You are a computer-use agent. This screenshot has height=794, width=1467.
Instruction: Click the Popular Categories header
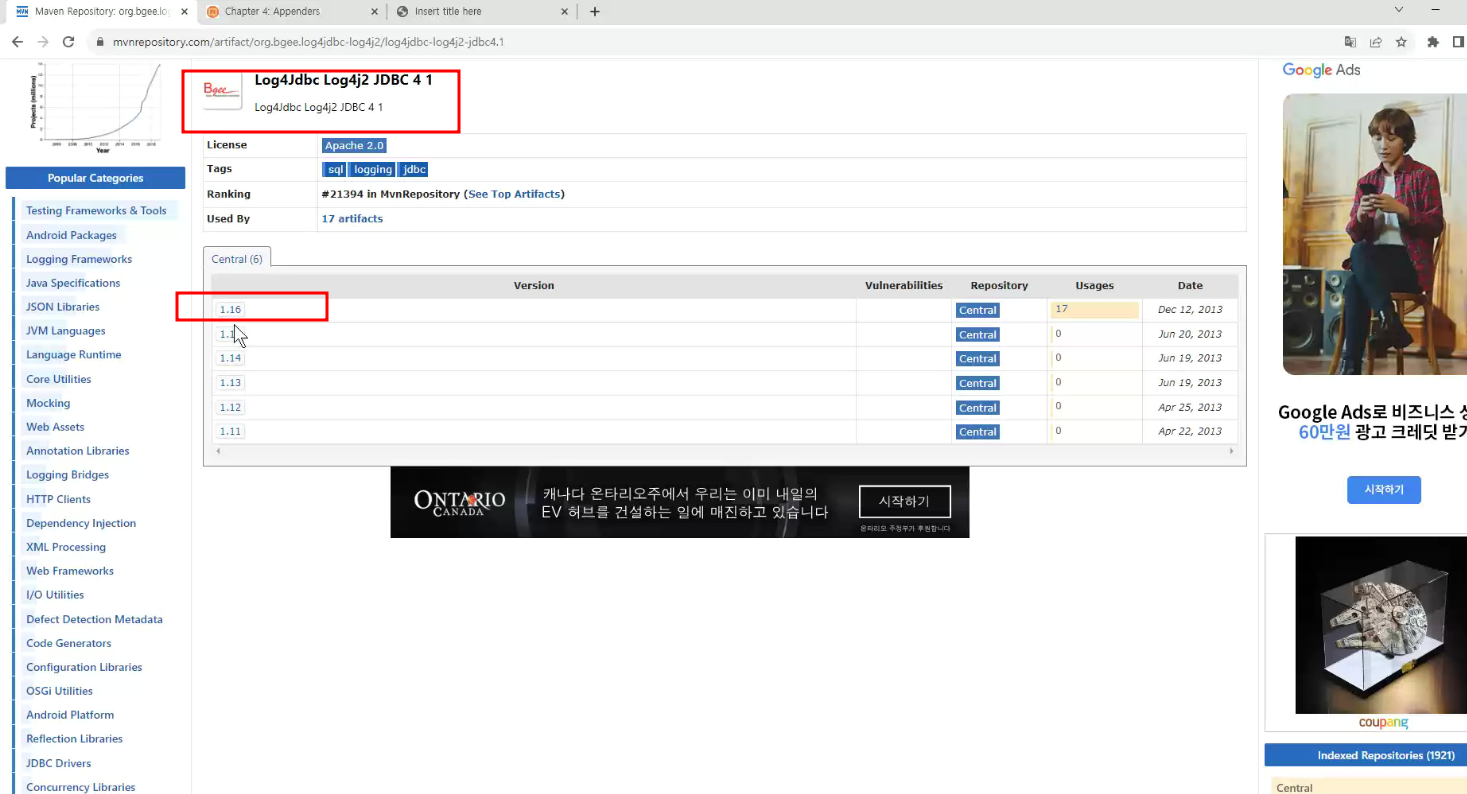click(95, 178)
